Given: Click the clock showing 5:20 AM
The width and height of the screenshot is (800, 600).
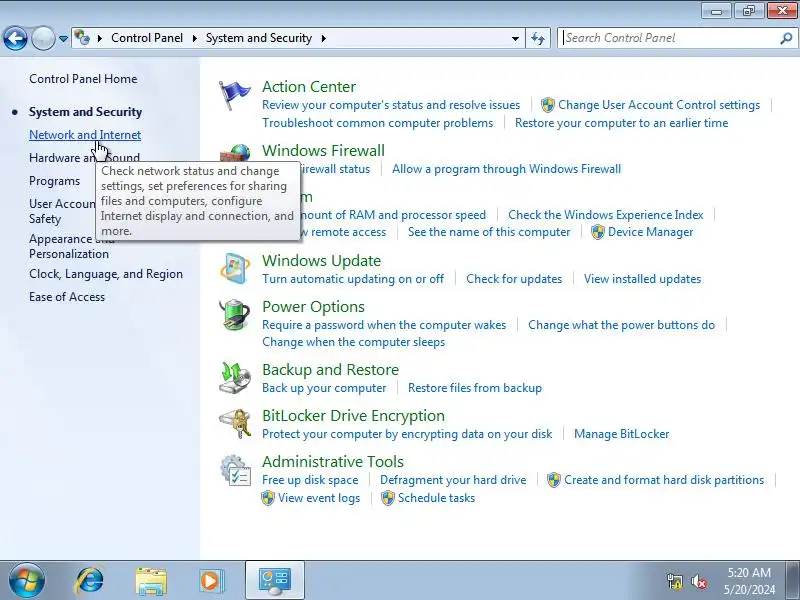Looking at the screenshot, I should [x=749, y=573].
